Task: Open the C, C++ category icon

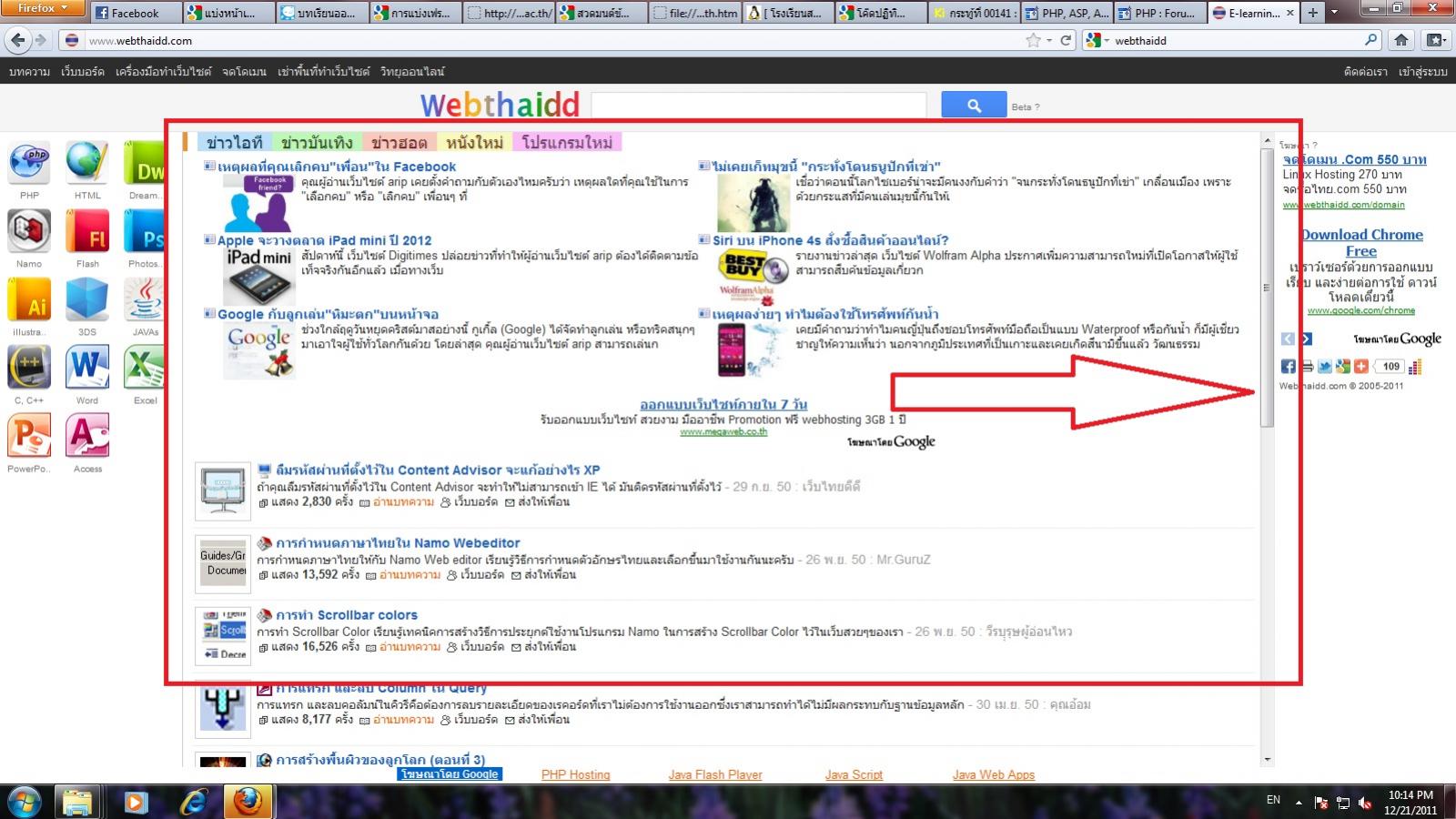Action: [x=29, y=368]
